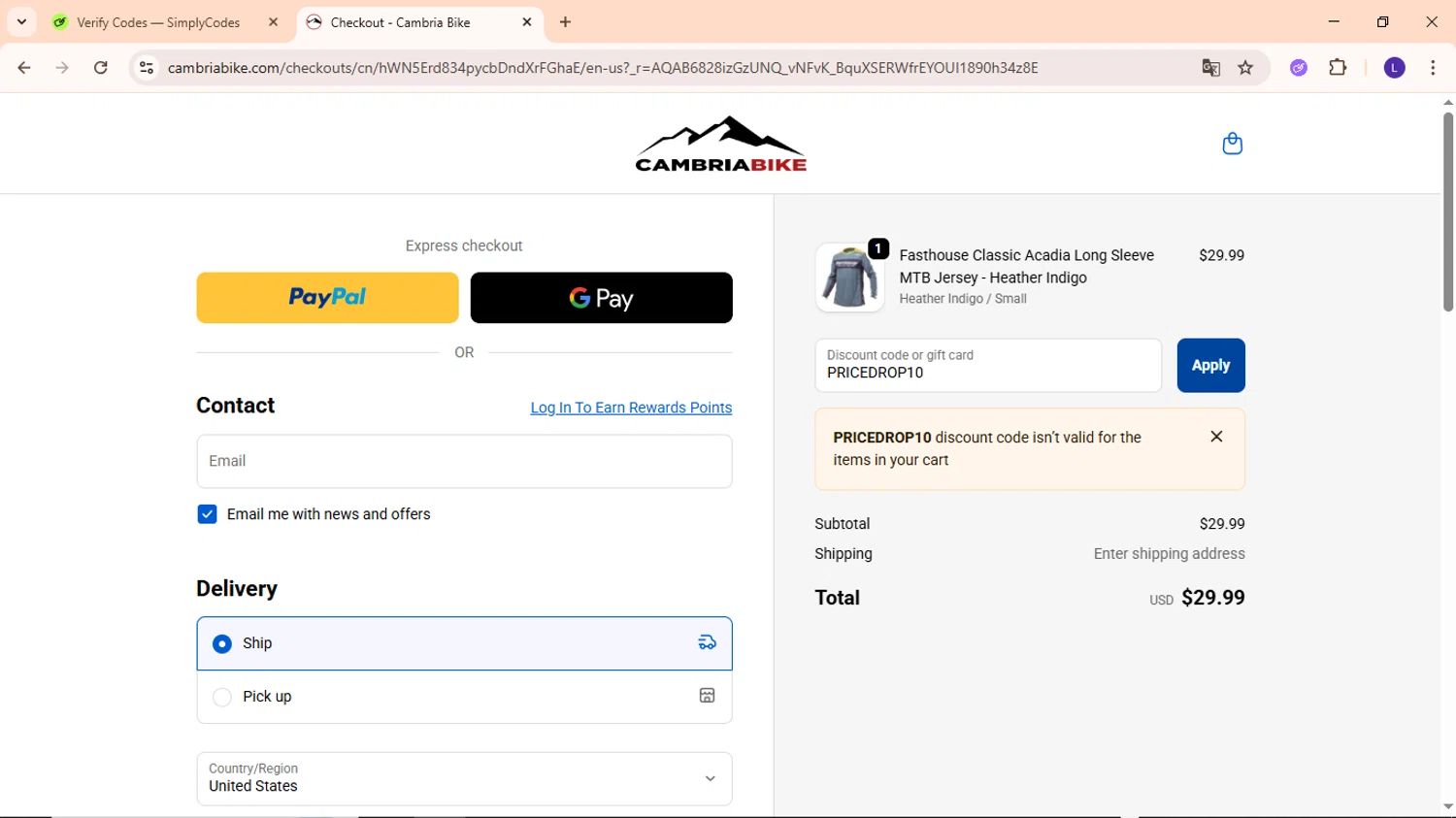The image size is (1456, 818).
Task: Reload the checkout page
Action: (101, 68)
